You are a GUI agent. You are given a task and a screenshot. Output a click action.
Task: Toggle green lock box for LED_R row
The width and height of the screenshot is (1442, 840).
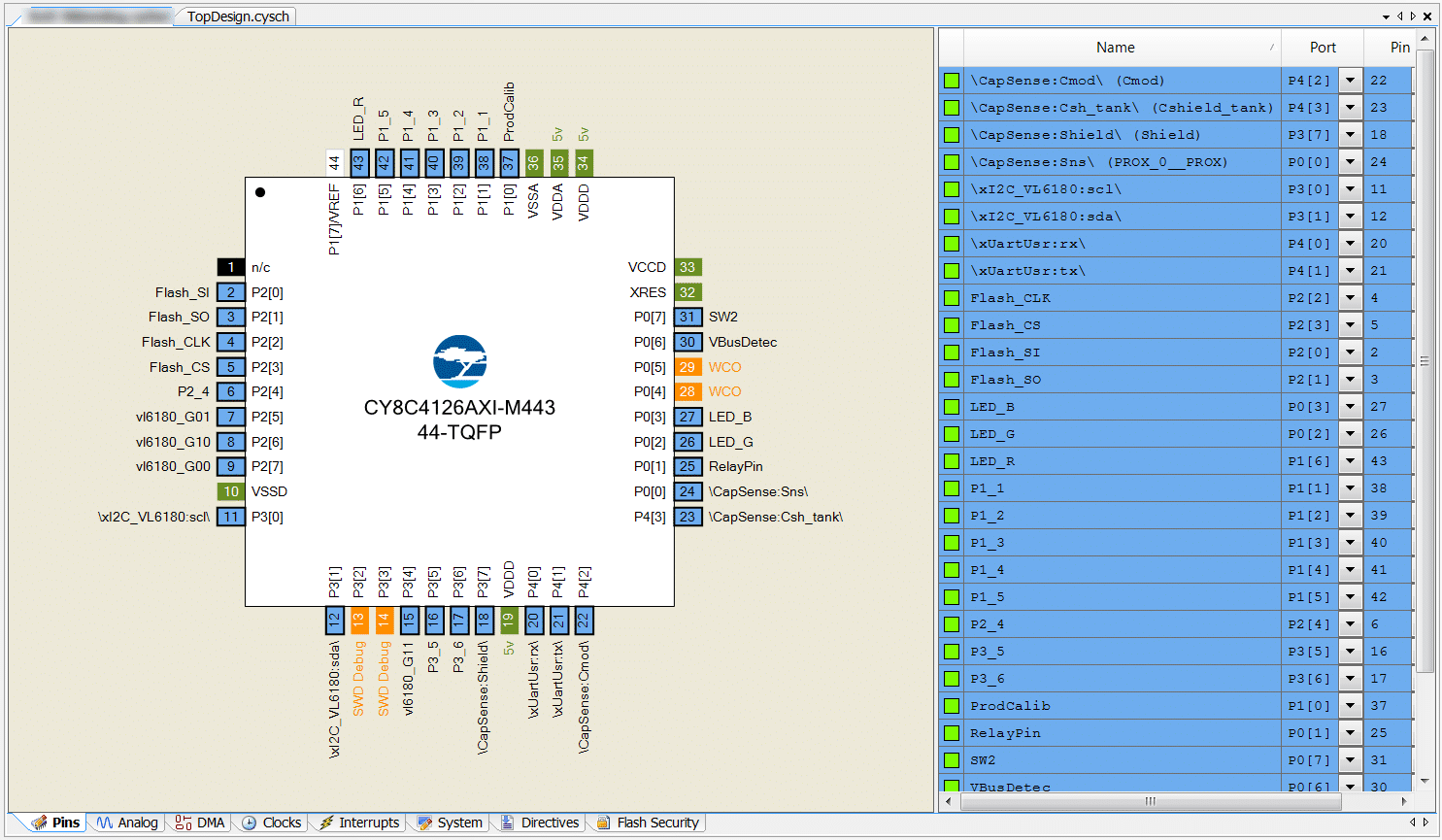coord(952,461)
